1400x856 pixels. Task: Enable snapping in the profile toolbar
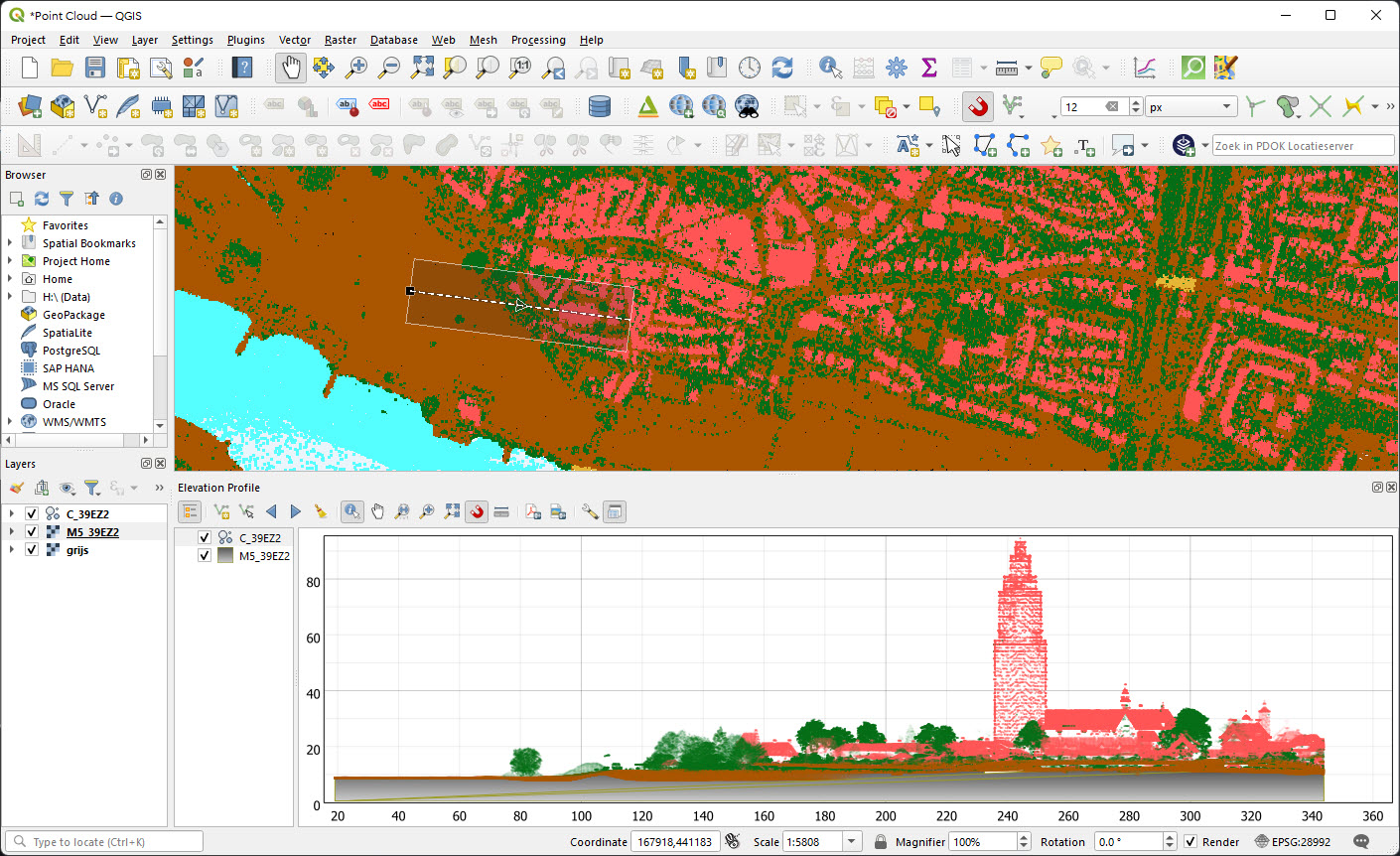tap(477, 511)
